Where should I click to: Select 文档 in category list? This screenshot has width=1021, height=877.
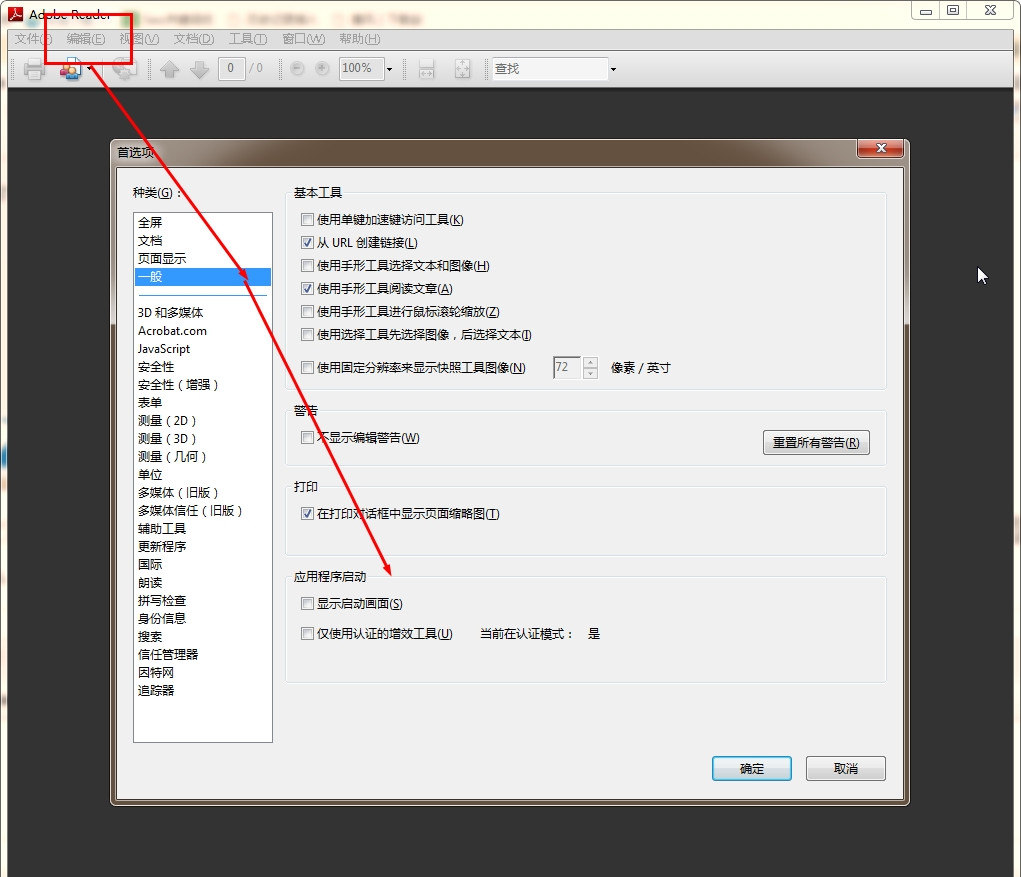(203, 240)
